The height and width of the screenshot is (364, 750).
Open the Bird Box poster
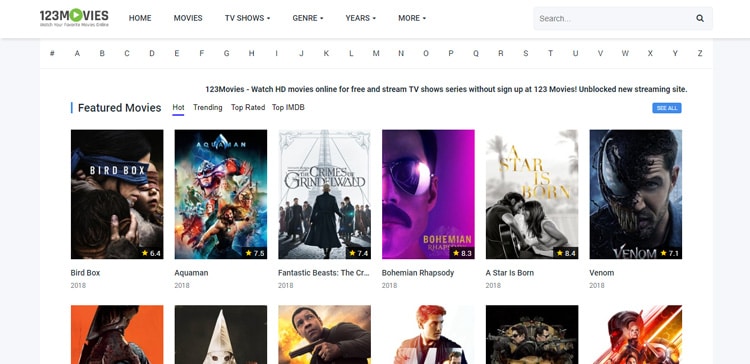point(117,194)
